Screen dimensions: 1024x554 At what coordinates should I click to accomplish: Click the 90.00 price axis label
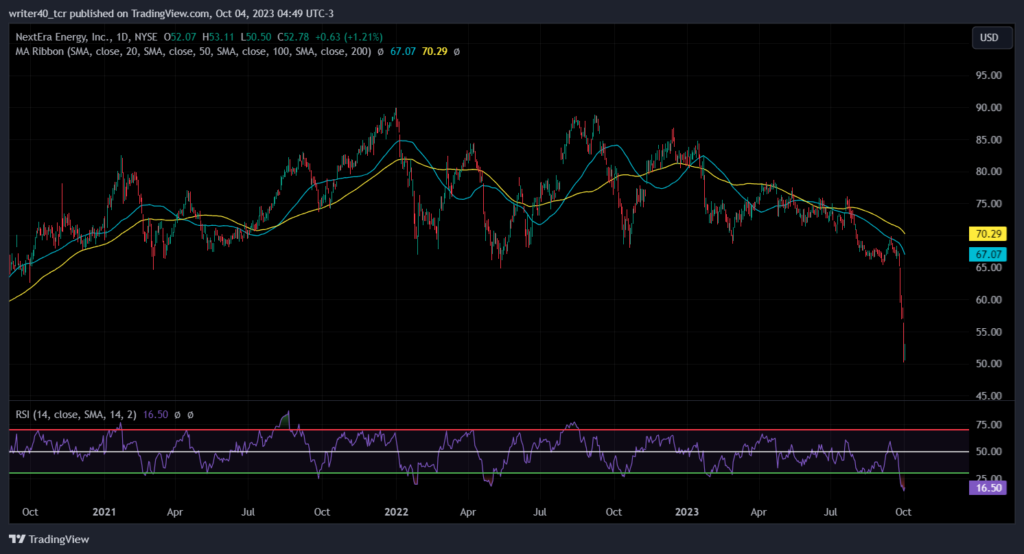(x=989, y=107)
